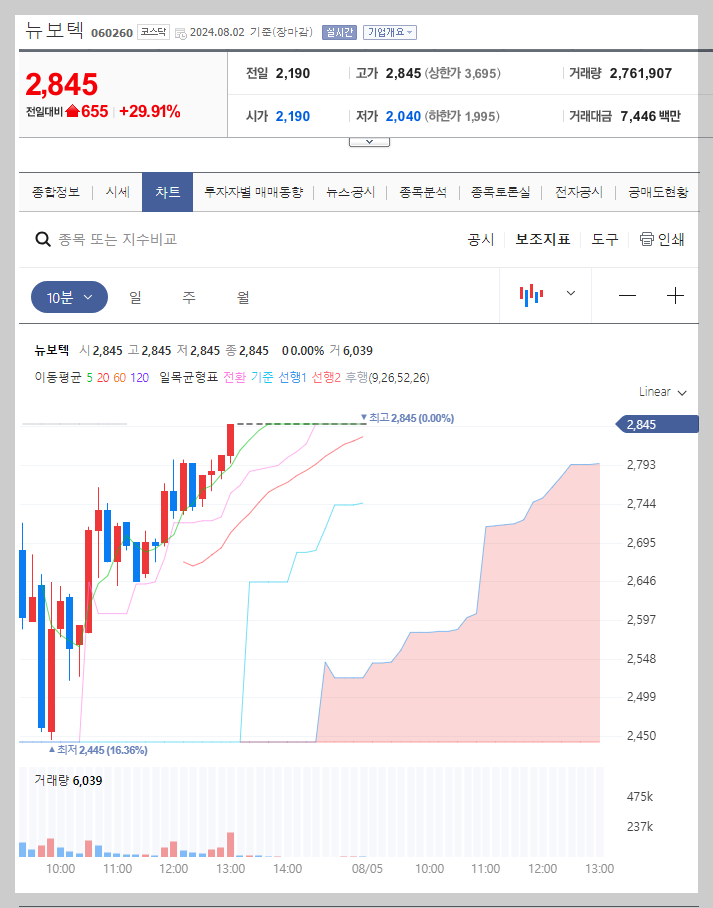Zoom out the chart with the minus icon

tap(627, 296)
